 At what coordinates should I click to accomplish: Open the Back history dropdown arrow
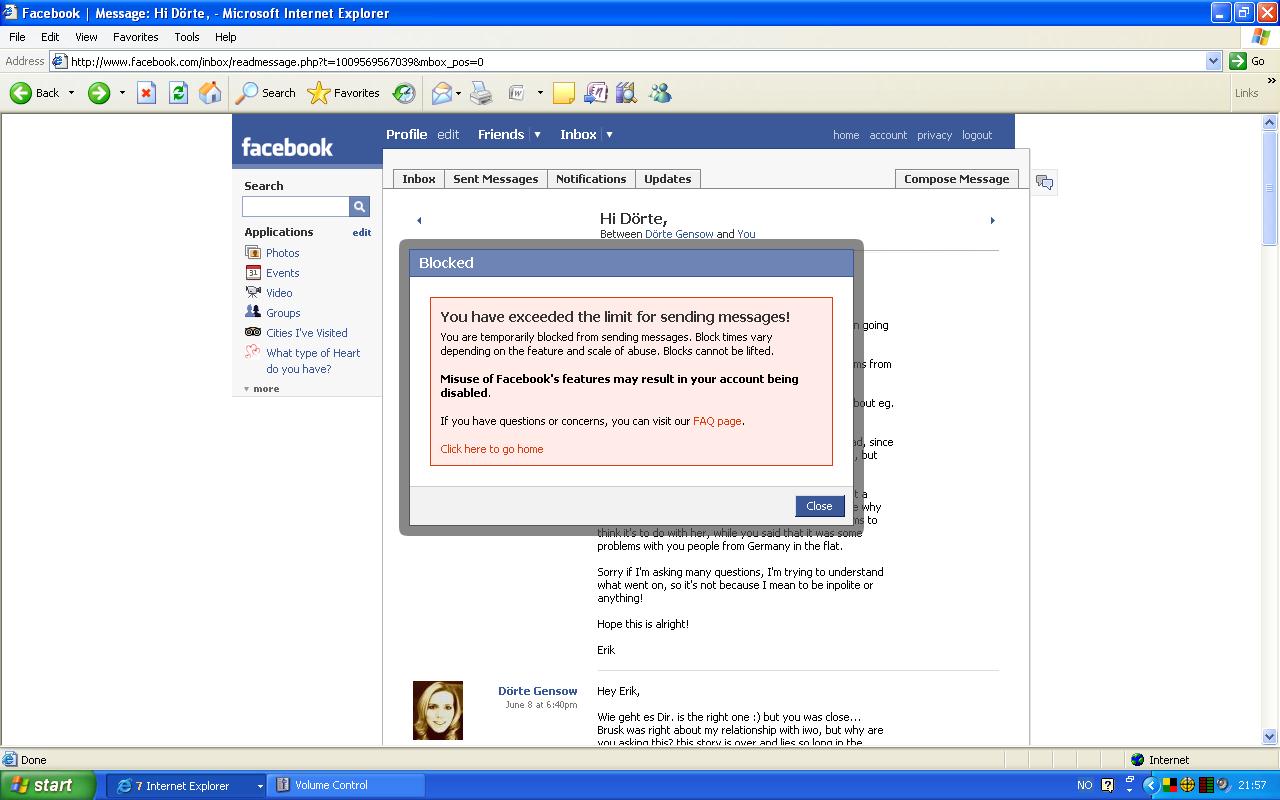pyautogui.click(x=71, y=93)
